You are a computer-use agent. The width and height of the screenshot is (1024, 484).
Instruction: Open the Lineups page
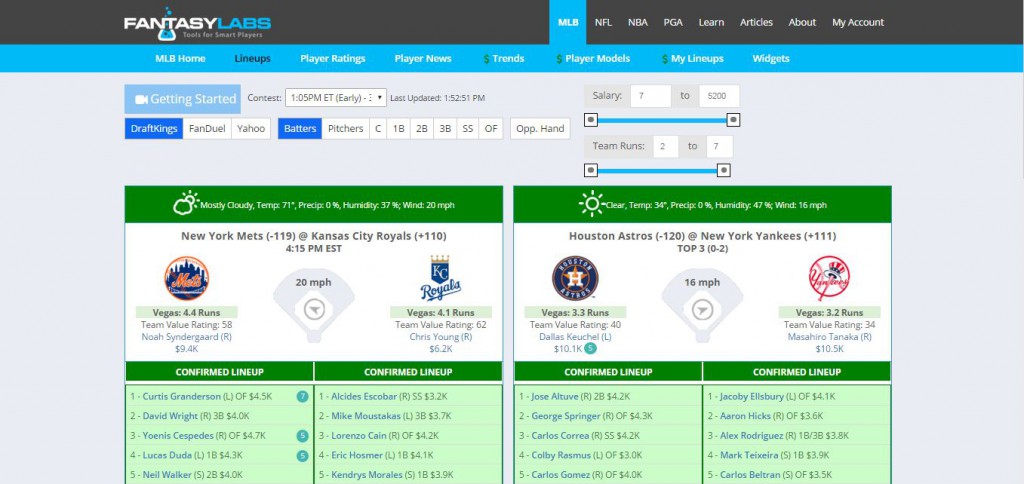[252, 59]
